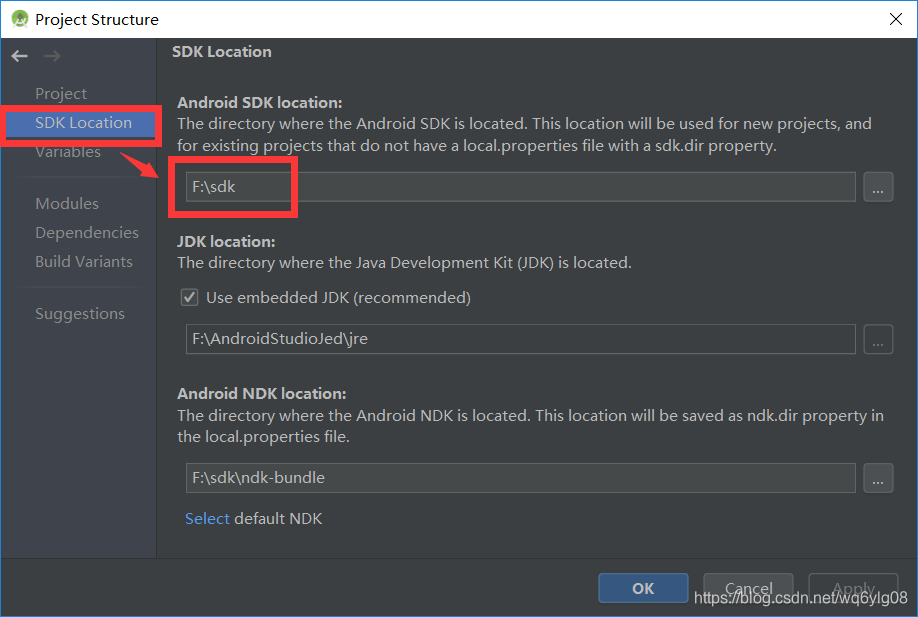Select the Project settings page
Image resolution: width=918 pixels, height=617 pixels.
60,93
